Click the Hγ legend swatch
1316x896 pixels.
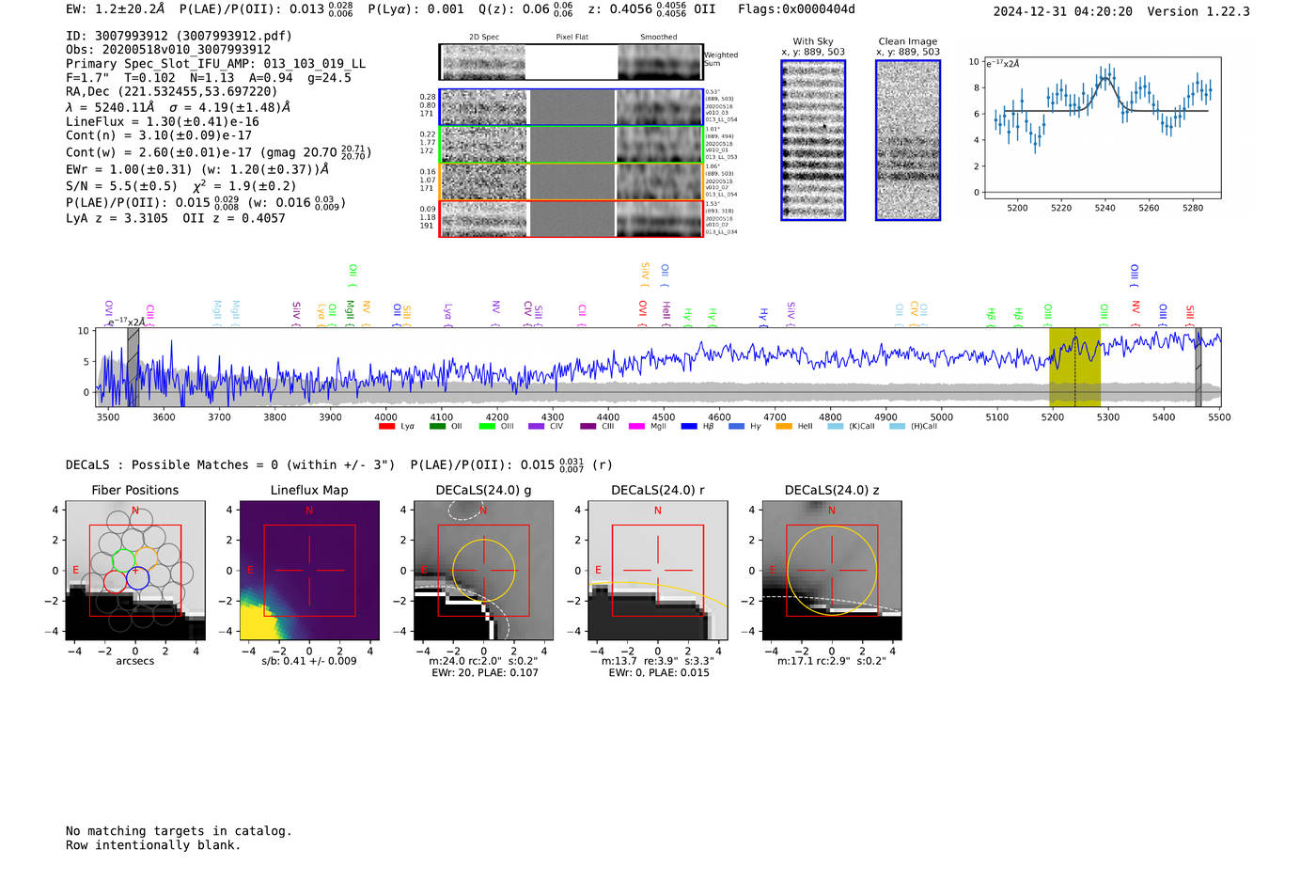pyautogui.click(x=736, y=426)
